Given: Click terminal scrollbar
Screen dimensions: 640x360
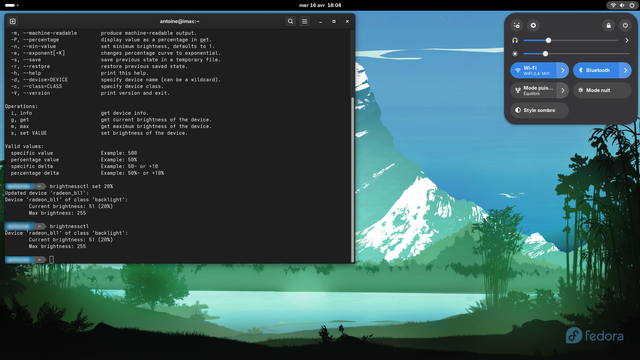Looking at the screenshot, I should [x=353, y=180].
